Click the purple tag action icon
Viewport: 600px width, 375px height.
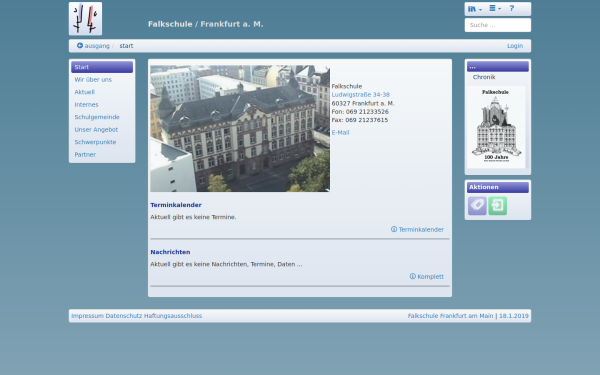pos(477,206)
